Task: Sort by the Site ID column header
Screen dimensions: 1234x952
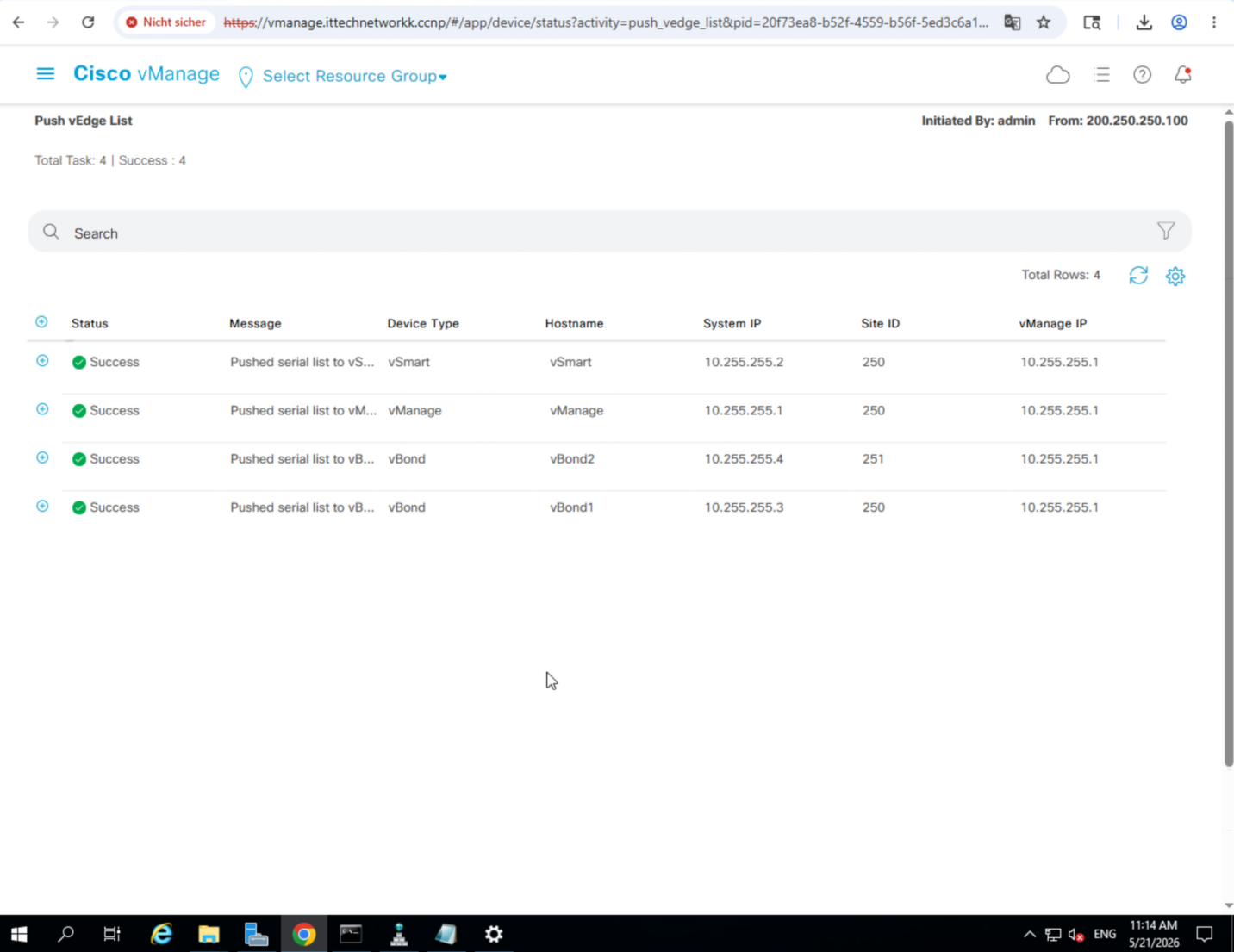Action: [880, 324]
